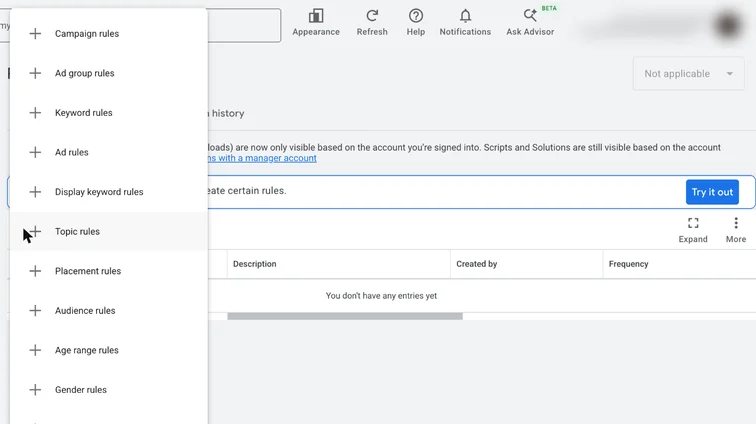The width and height of the screenshot is (756, 424).
Task: Select Age range rules entry
Action: coord(109,350)
